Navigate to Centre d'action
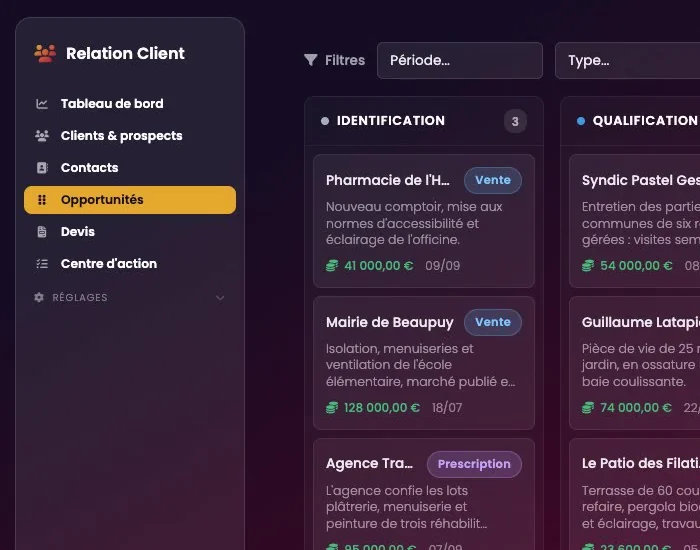 pos(130,264)
